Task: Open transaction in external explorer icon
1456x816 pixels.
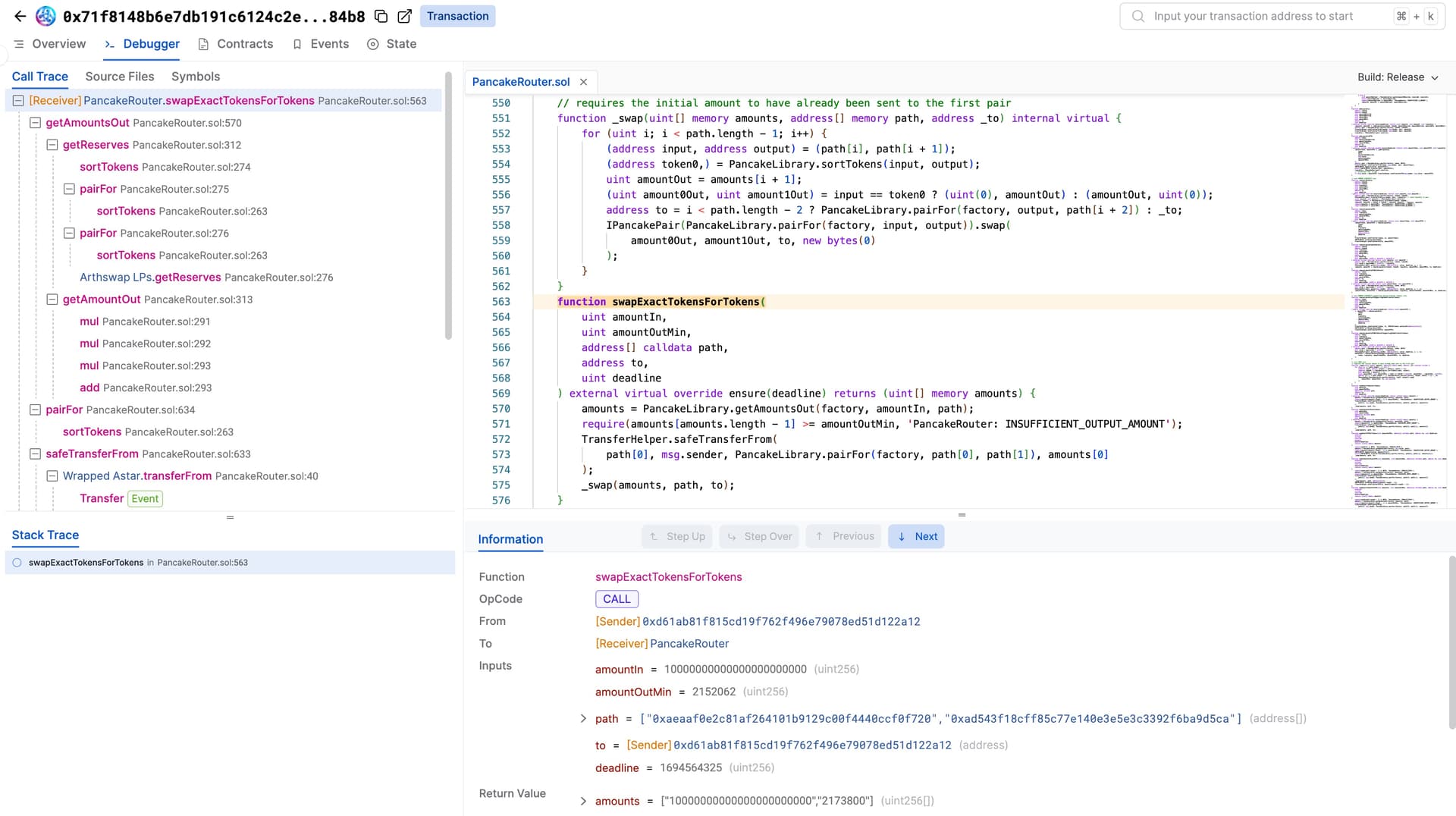Action: pos(405,16)
